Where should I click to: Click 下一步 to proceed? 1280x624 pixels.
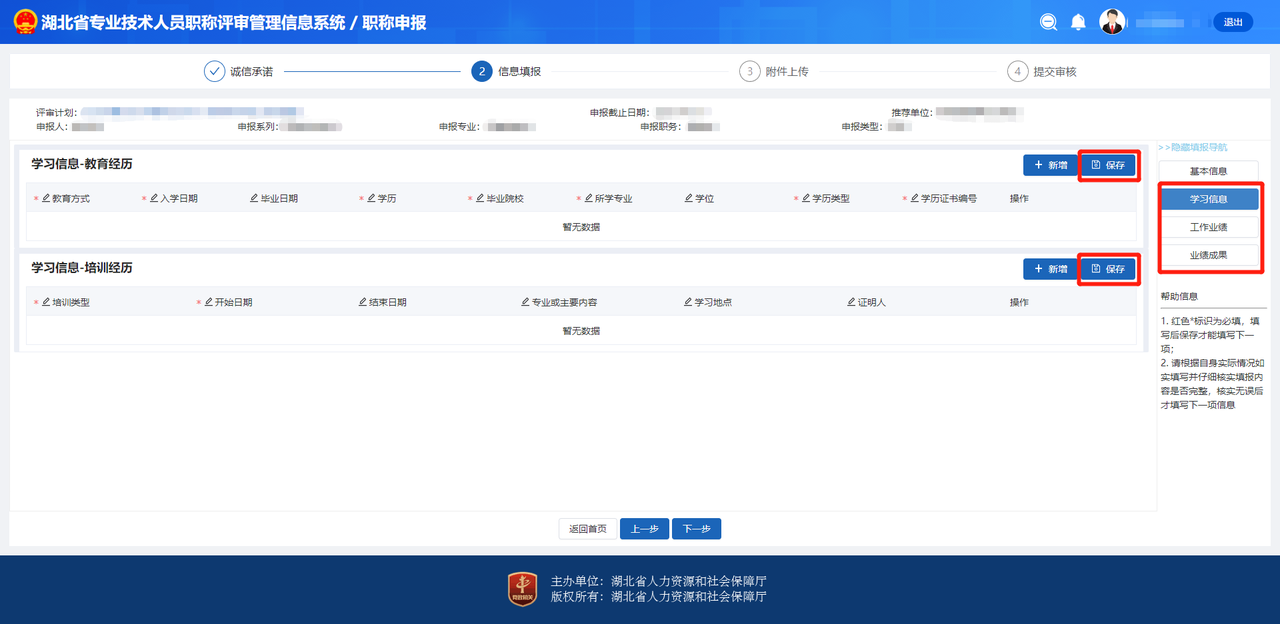[x=696, y=528]
